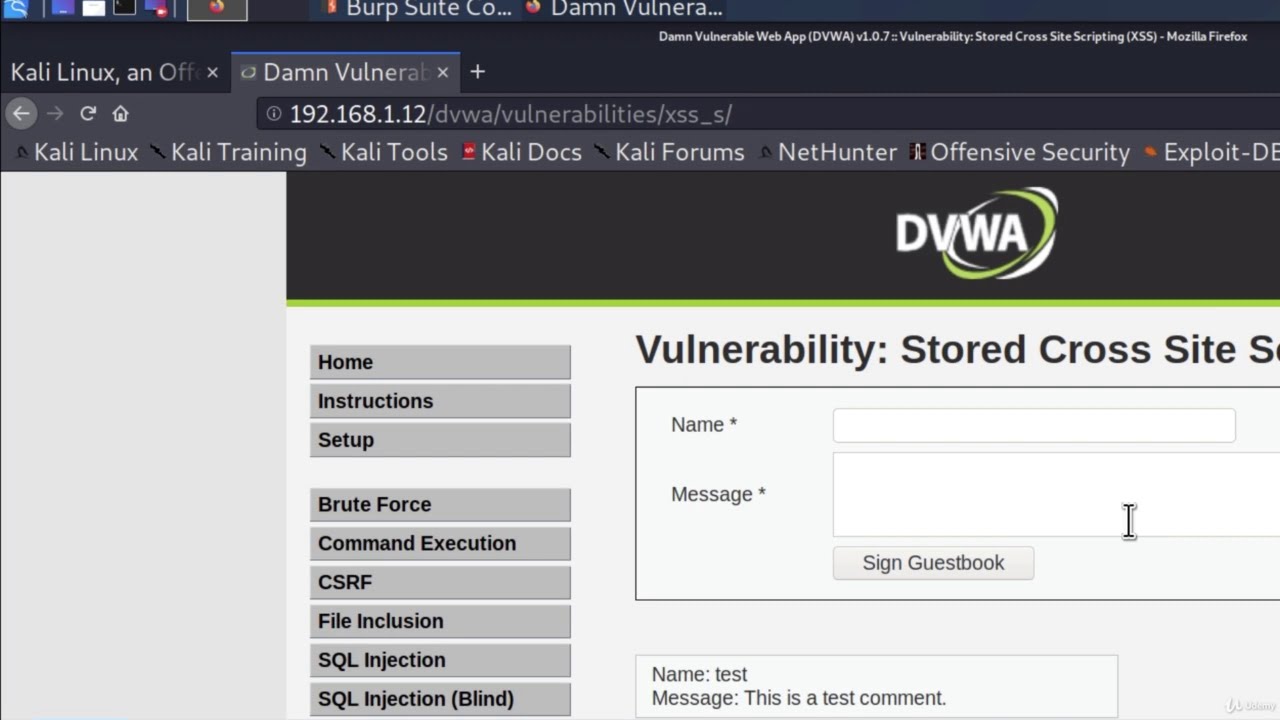Click the Message text area
Image resolution: width=1280 pixels, height=720 pixels.
tap(1056, 495)
